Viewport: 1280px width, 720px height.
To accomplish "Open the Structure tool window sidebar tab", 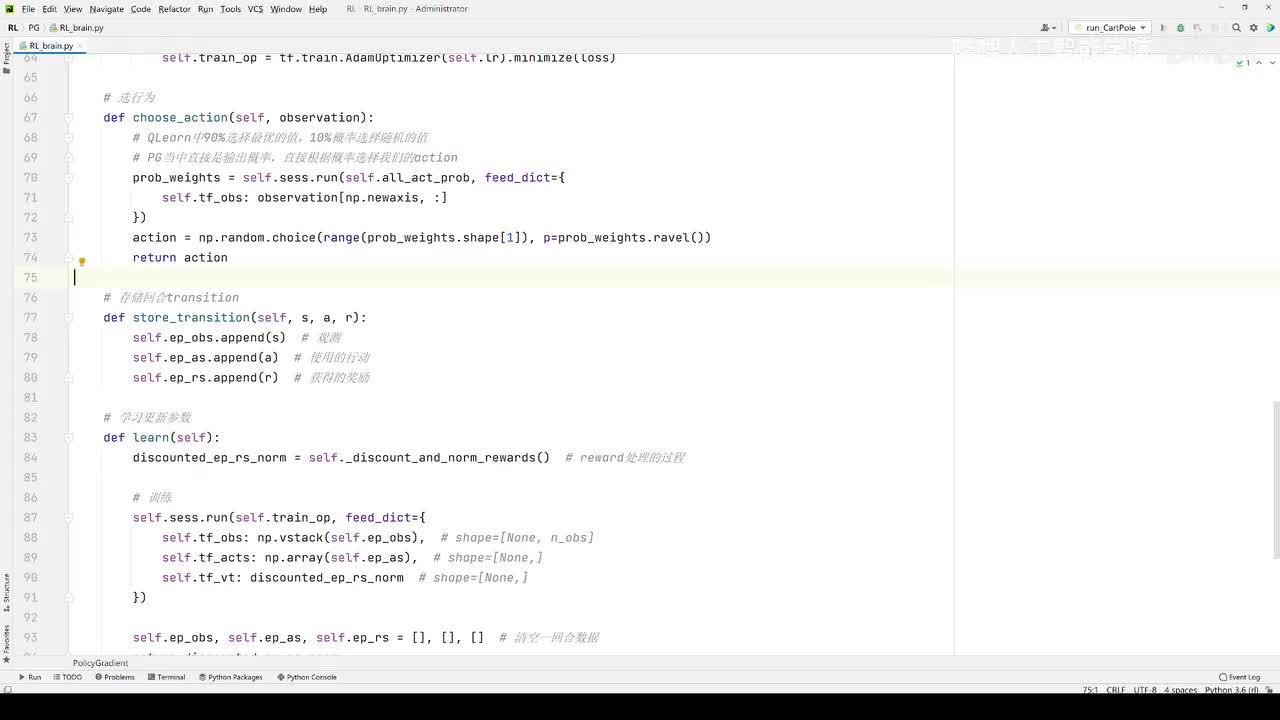I will pos(6,592).
